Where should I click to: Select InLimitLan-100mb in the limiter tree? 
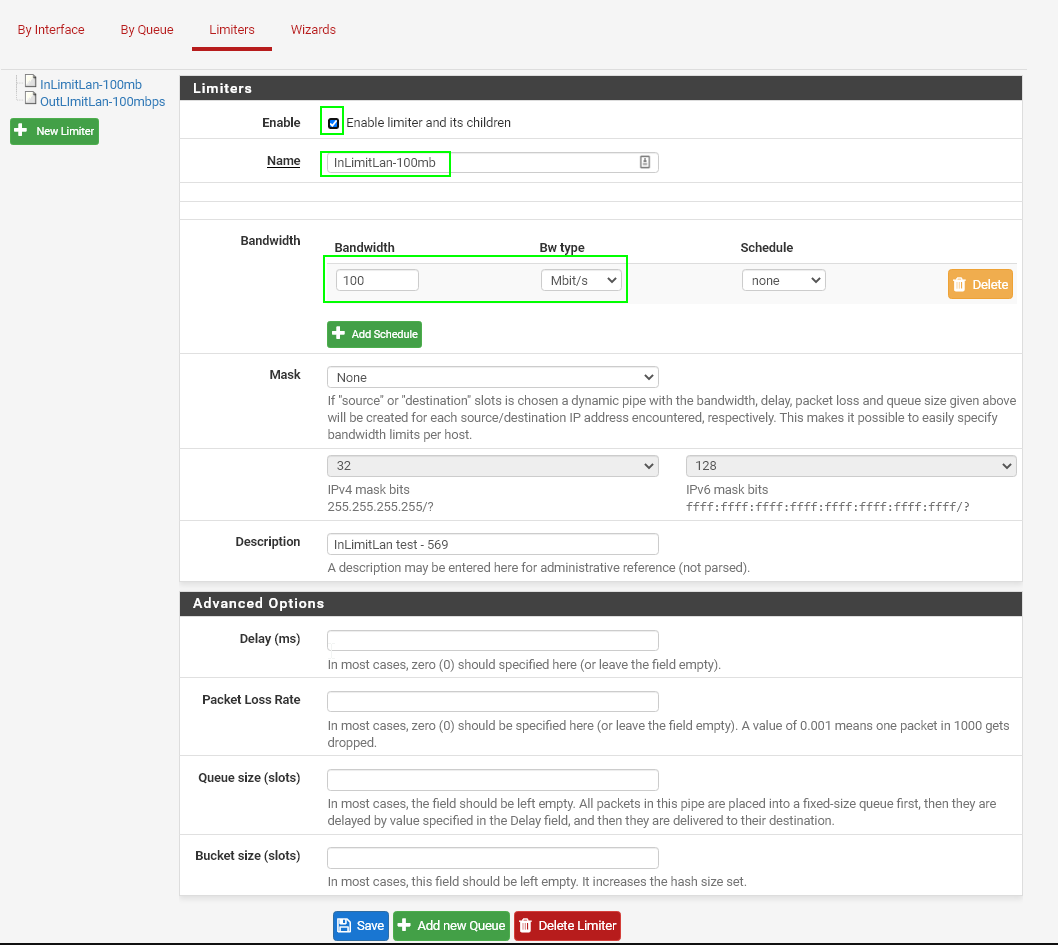pyautogui.click(x=90, y=84)
